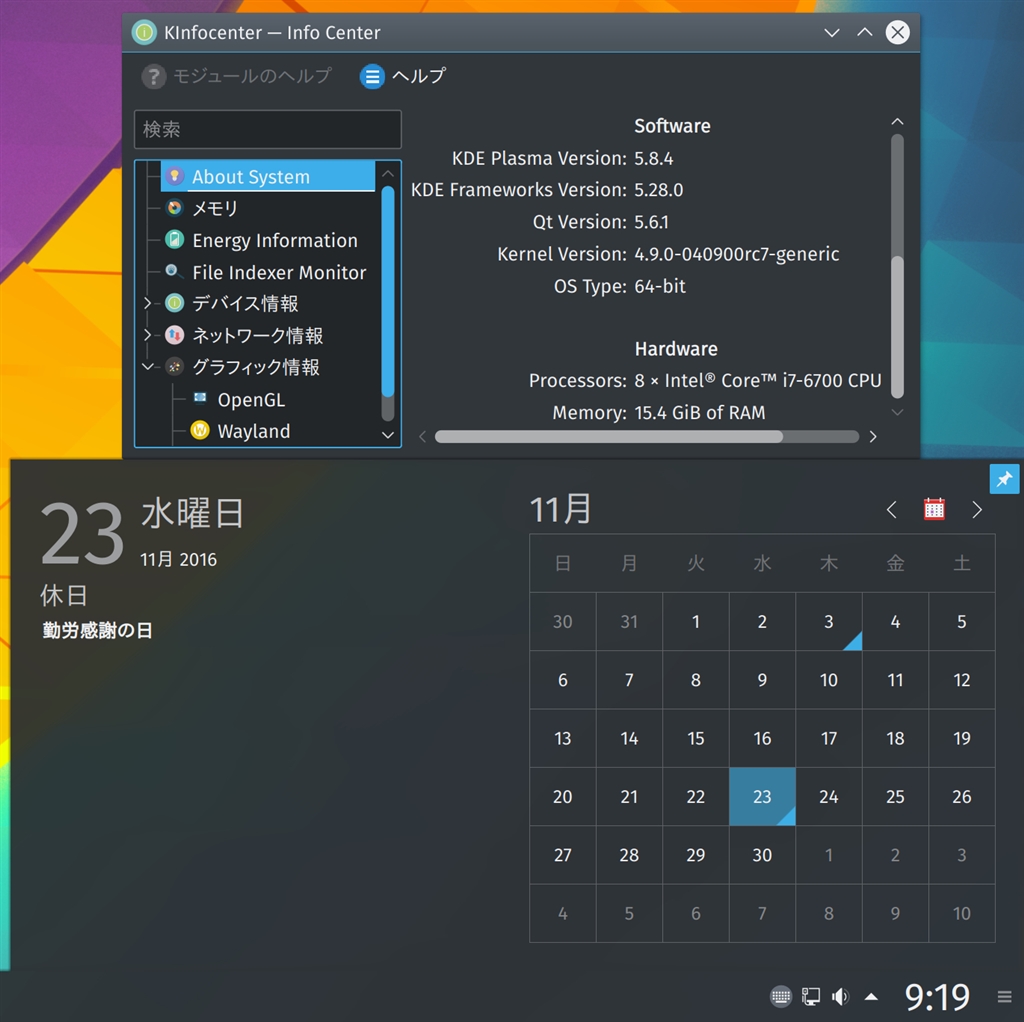Select Wayland in the module tree

(253, 432)
